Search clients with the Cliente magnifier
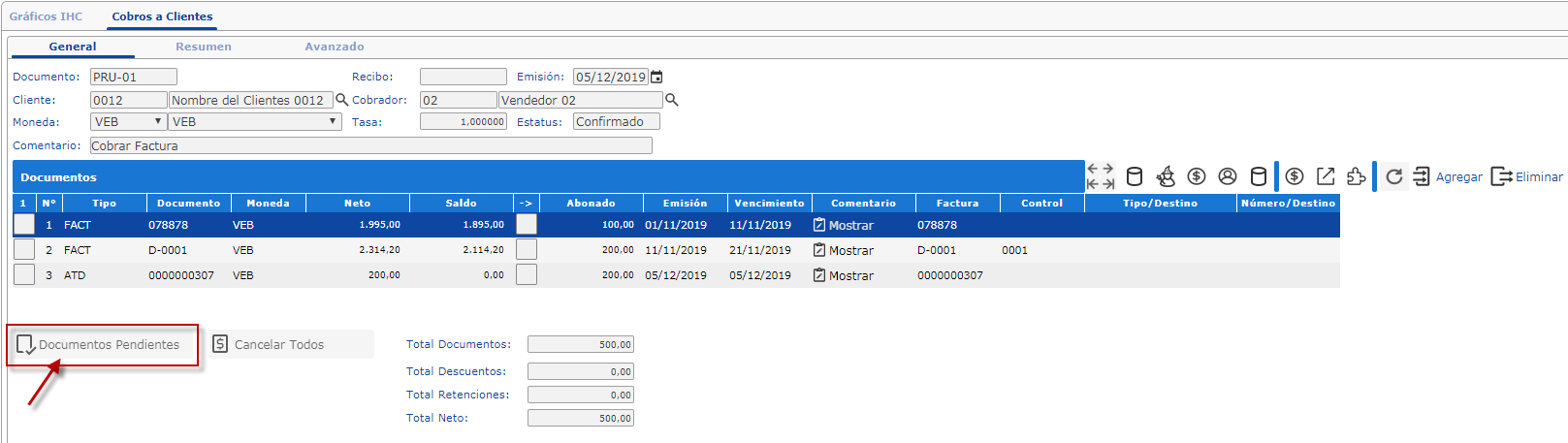The height and width of the screenshot is (443, 1568). pyautogui.click(x=341, y=100)
